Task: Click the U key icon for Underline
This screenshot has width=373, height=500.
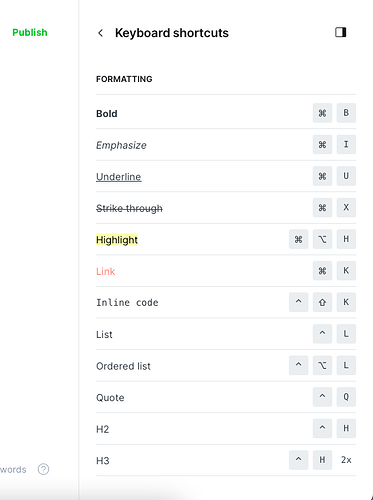Action: click(x=346, y=176)
